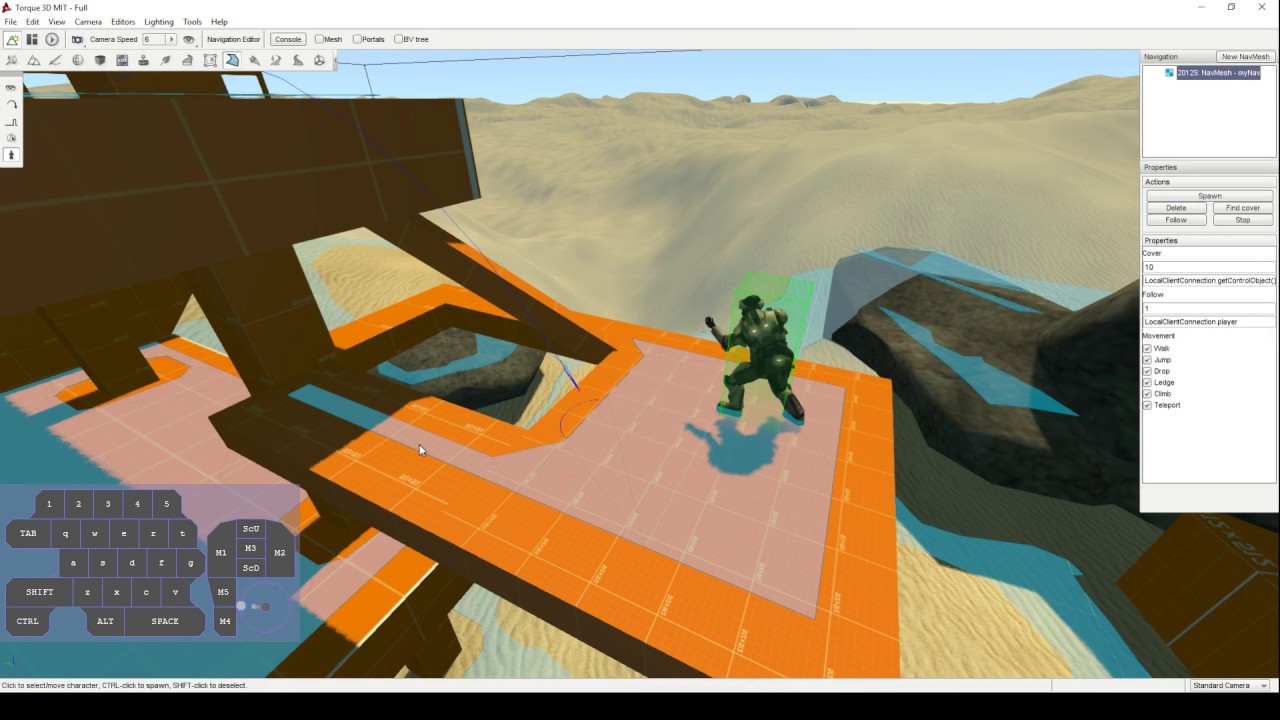This screenshot has width=1280, height=720.
Task: Select the eye view-mode tool in left palette
Action: [x=12, y=88]
